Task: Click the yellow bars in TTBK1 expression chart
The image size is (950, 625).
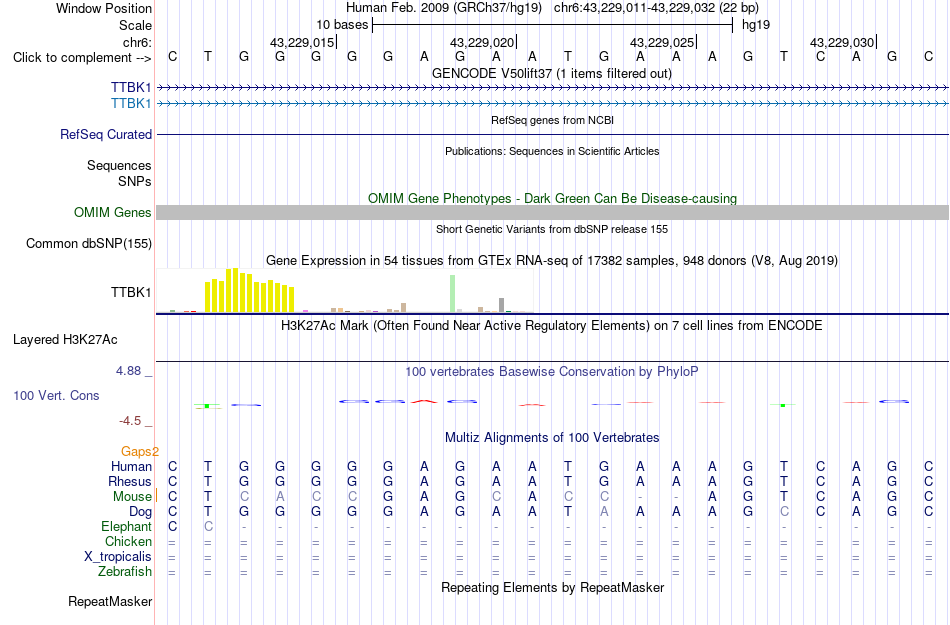Action: click(x=250, y=291)
